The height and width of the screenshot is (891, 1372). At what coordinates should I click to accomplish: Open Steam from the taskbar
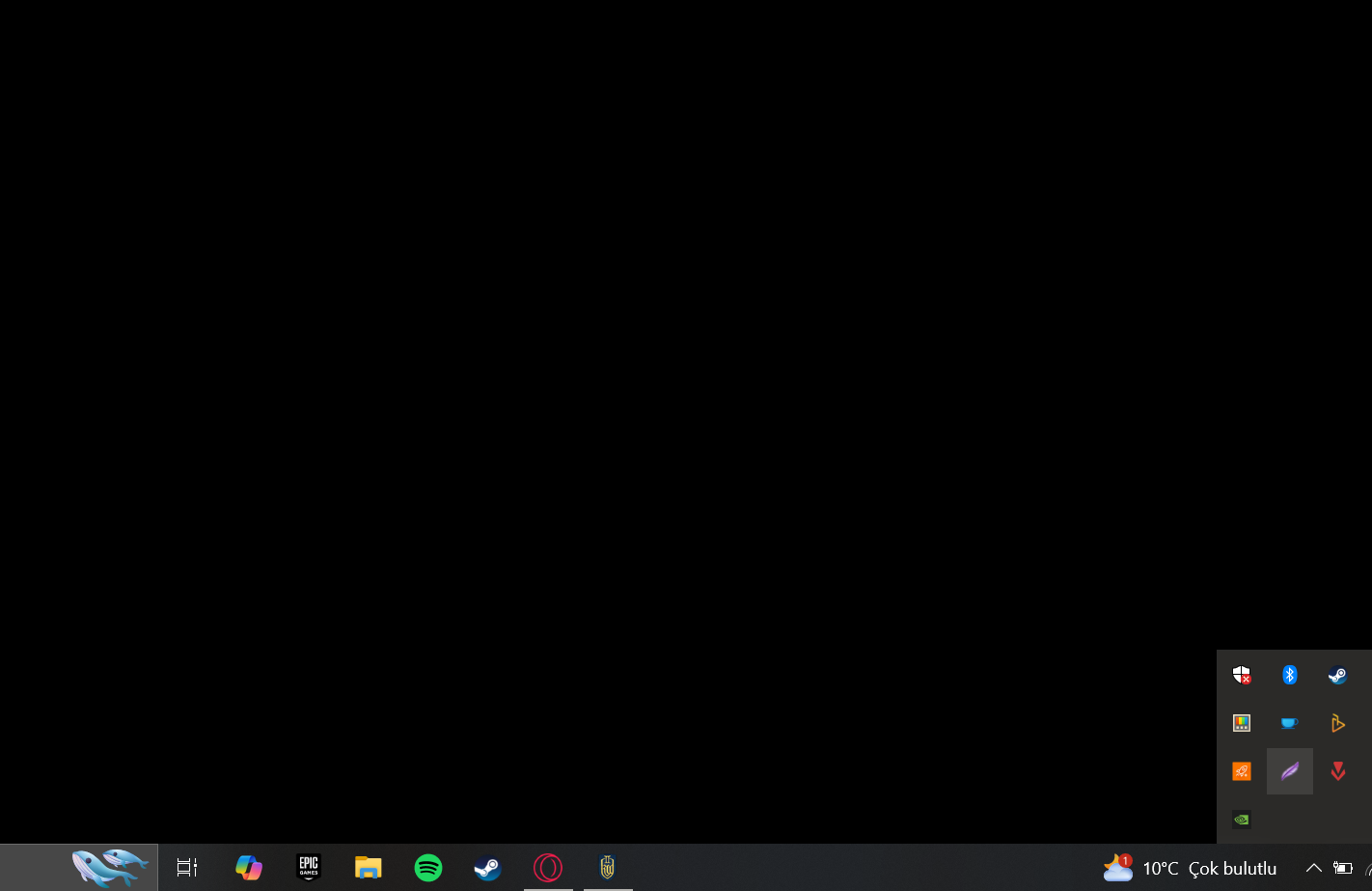488,868
